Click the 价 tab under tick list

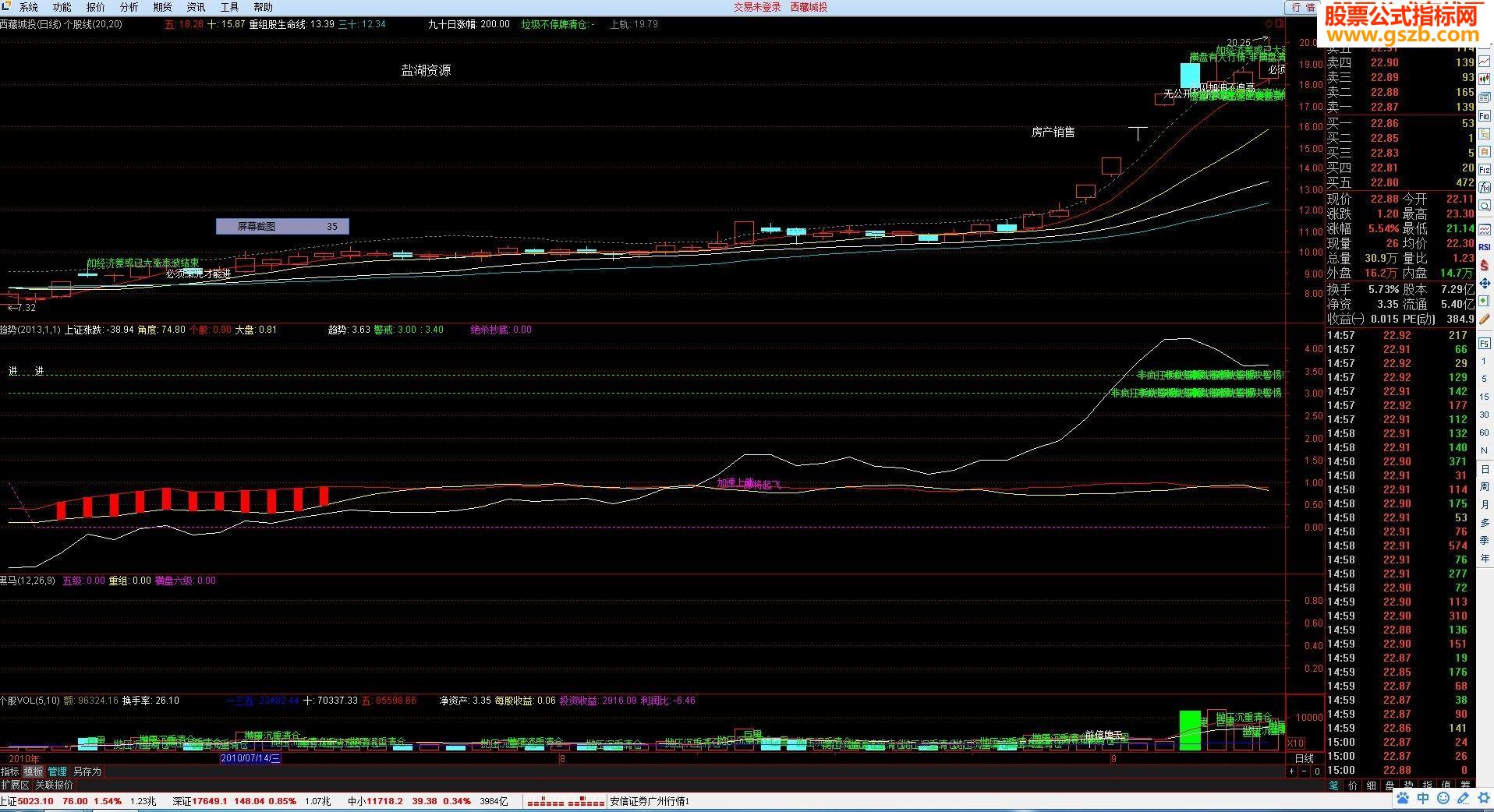click(1352, 786)
